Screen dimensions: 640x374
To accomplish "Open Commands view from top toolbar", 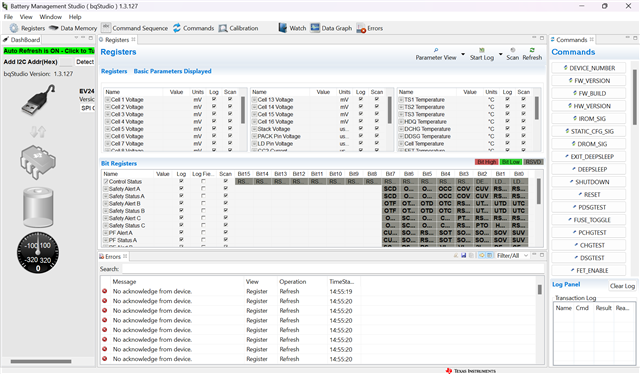I will coord(193,28).
